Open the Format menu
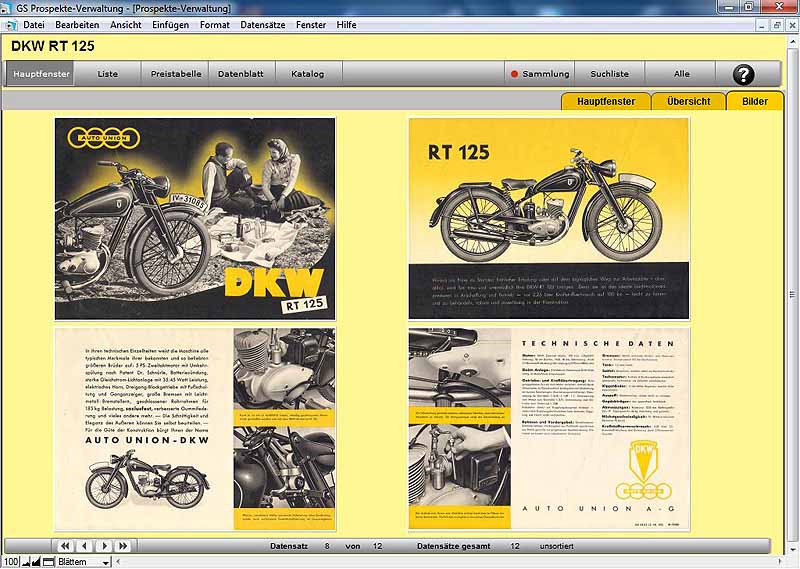Image resolution: width=800 pixels, height=569 pixels. click(x=214, y=25)
